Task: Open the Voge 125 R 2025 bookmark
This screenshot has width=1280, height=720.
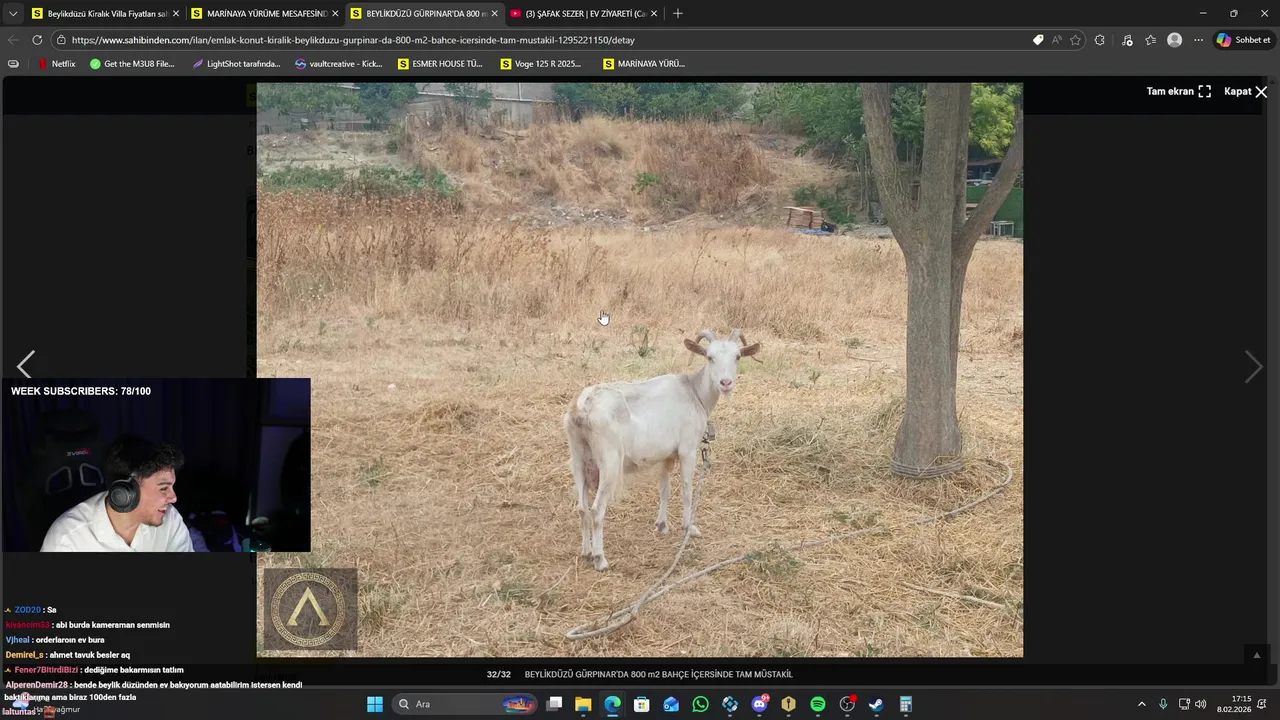Action: (x=541, y=63)
